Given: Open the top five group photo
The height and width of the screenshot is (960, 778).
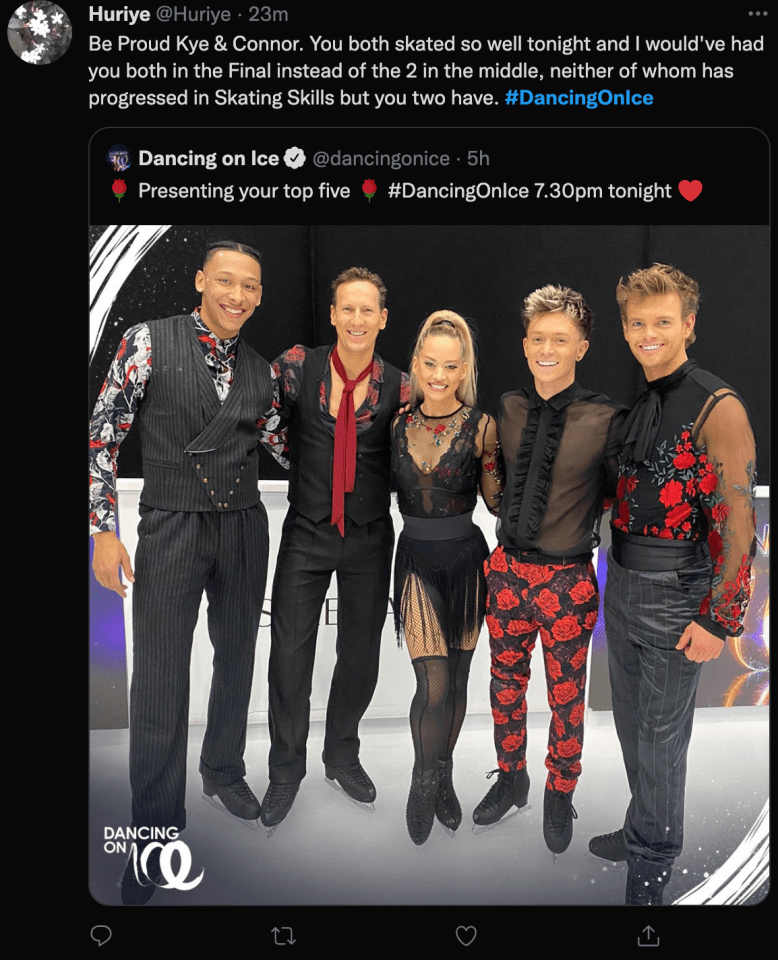Looking at the screenshot, I should (429, 564).
